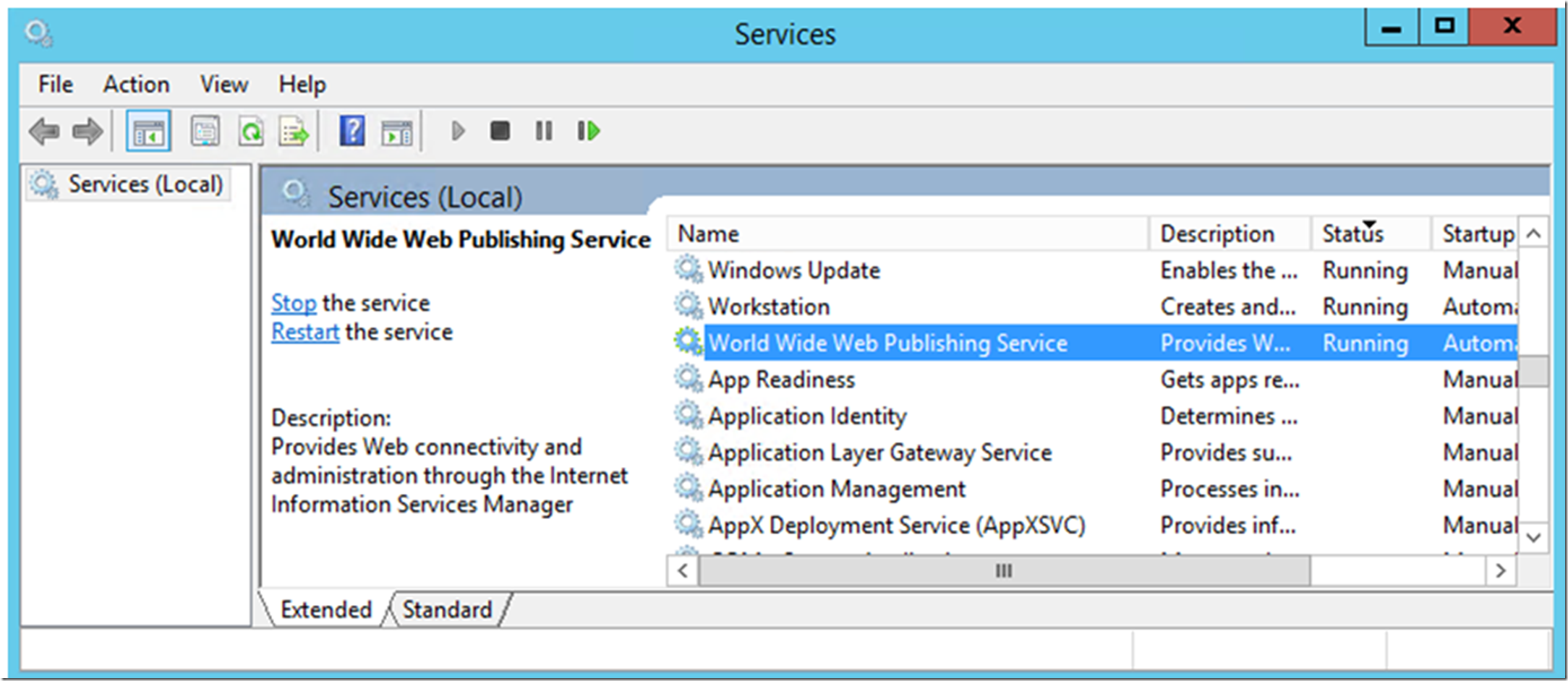This screenshot has height=681, width=1568.
Task: Switch to the Extended tab
Action: pyautogui.click(x=326, y=609)
